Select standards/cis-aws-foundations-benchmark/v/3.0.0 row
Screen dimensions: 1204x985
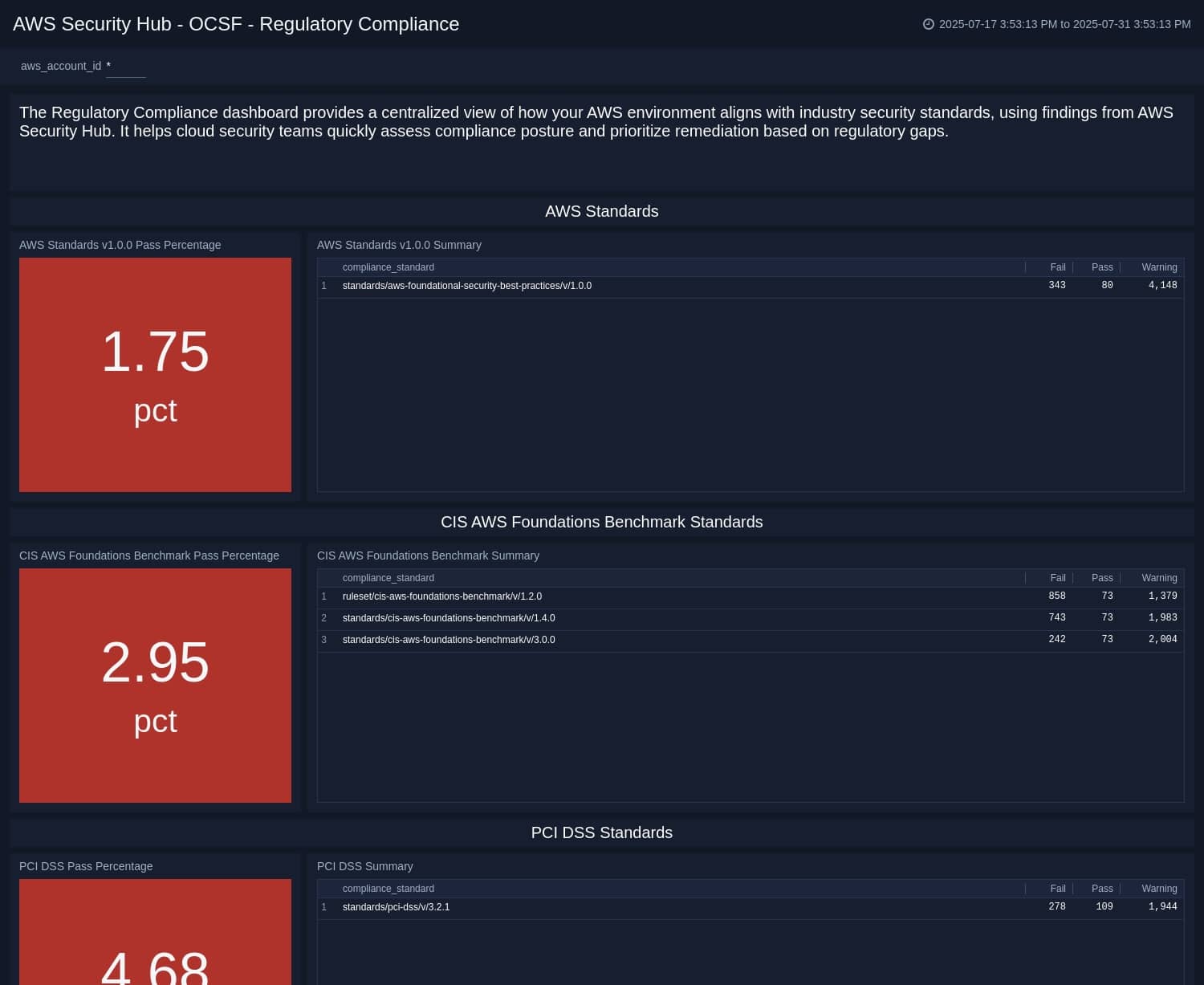[448, 640]
